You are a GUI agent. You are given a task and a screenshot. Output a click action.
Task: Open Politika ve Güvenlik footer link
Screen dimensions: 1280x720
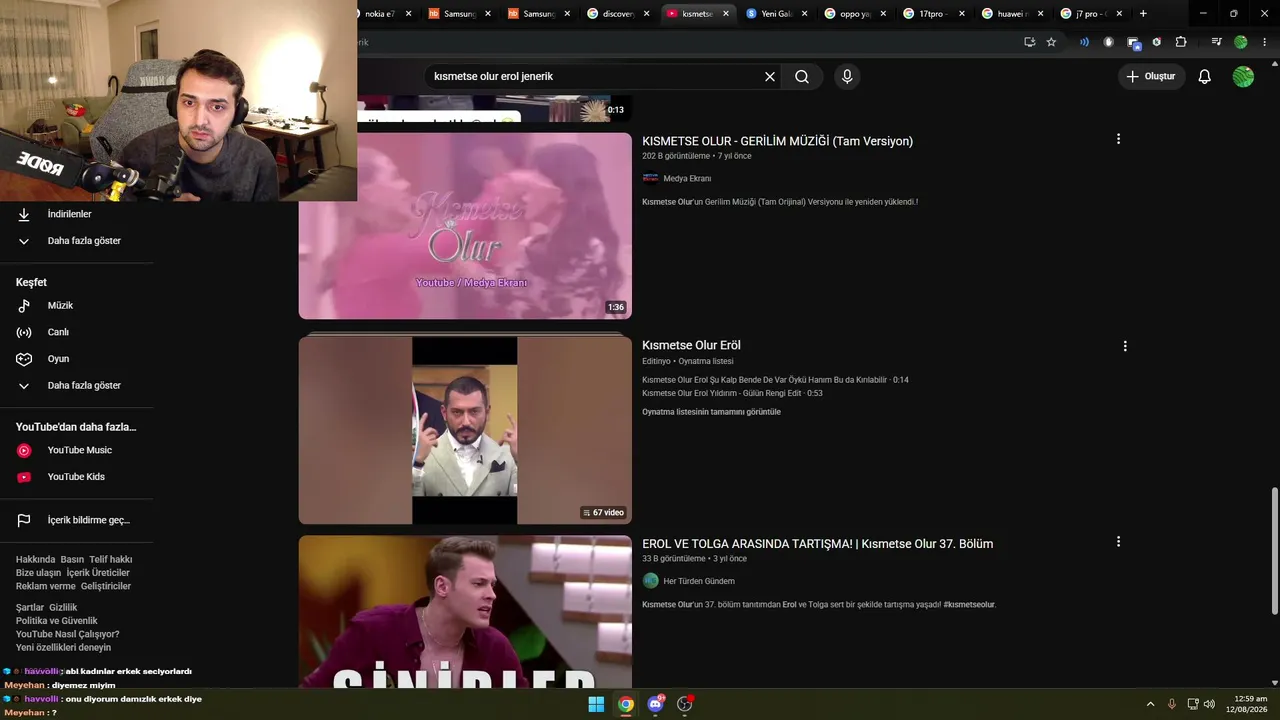[57, 621]
